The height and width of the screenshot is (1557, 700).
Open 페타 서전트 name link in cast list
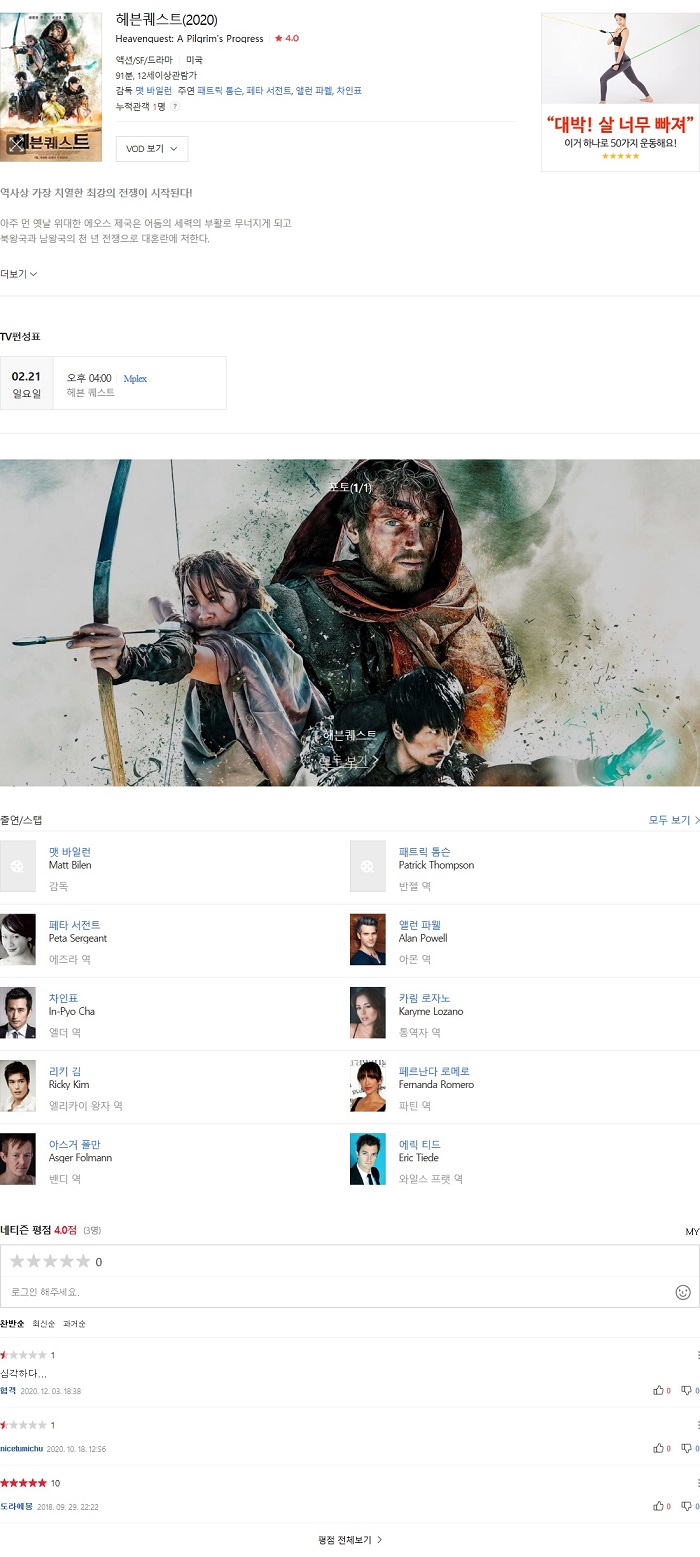click(74, 925)
